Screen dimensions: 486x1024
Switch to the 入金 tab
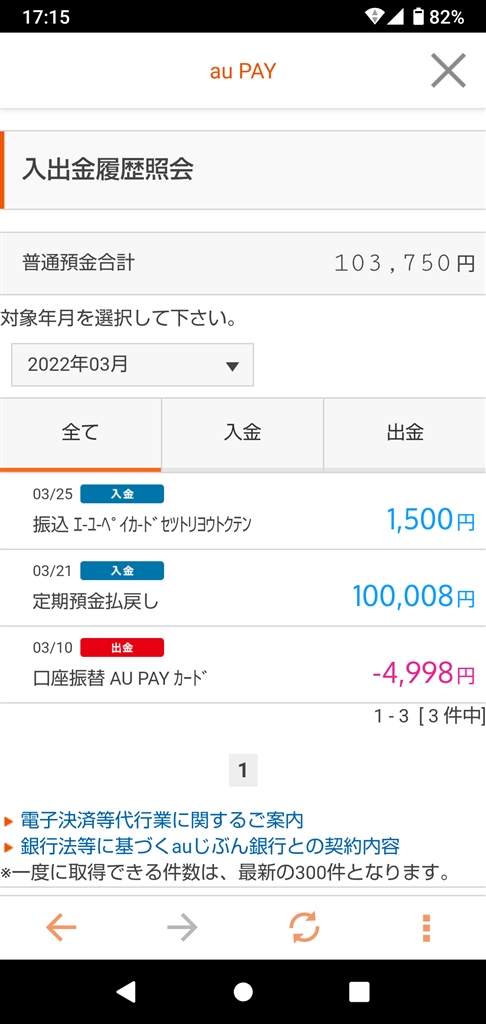pyautogui.click(x=242, y=433)
